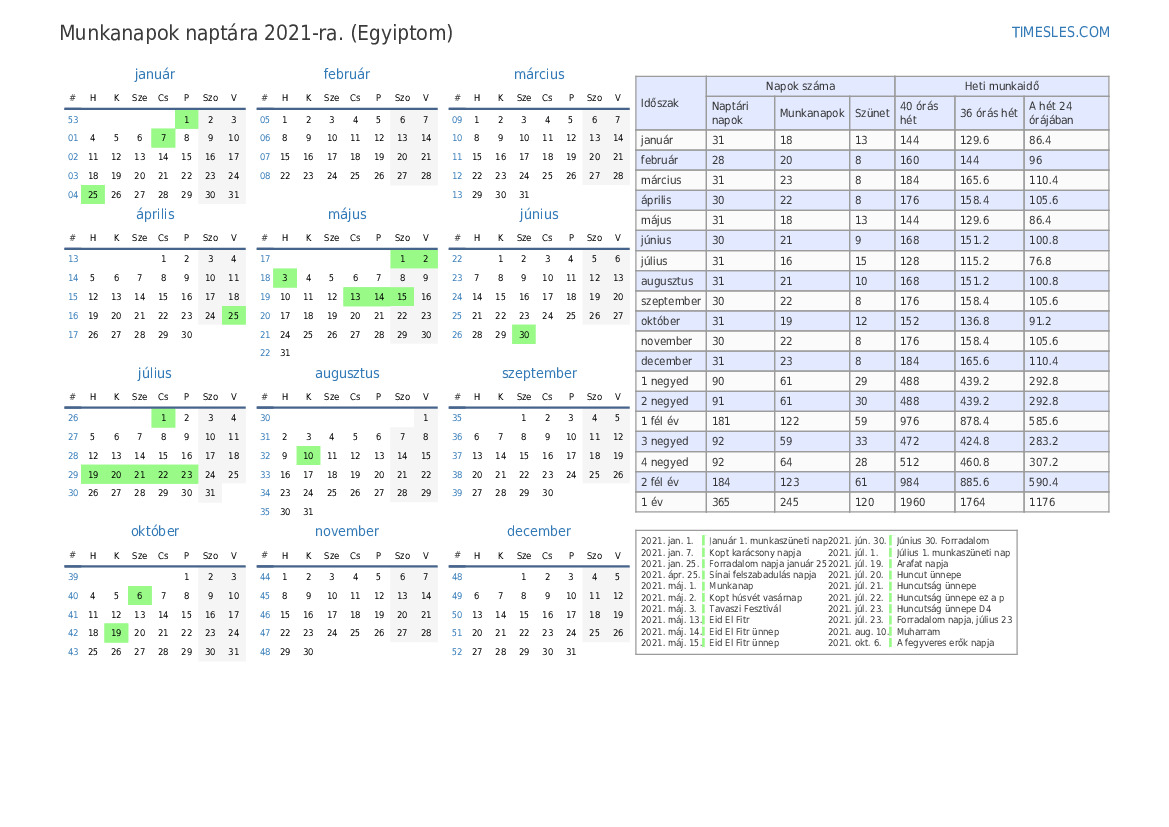The image size is (1169, 827).
Task: Click the "Munkanapok" column header
Action: [x=812, y=113]
